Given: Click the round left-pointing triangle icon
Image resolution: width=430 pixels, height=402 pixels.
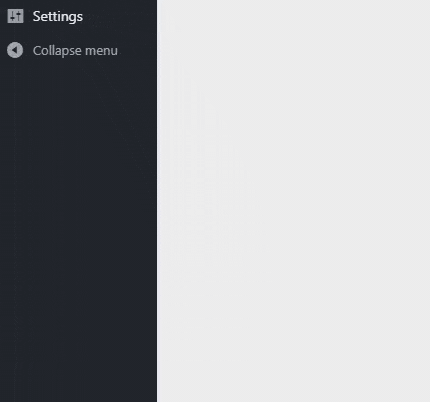Looking at the screenshot, I should pos(15,50).
